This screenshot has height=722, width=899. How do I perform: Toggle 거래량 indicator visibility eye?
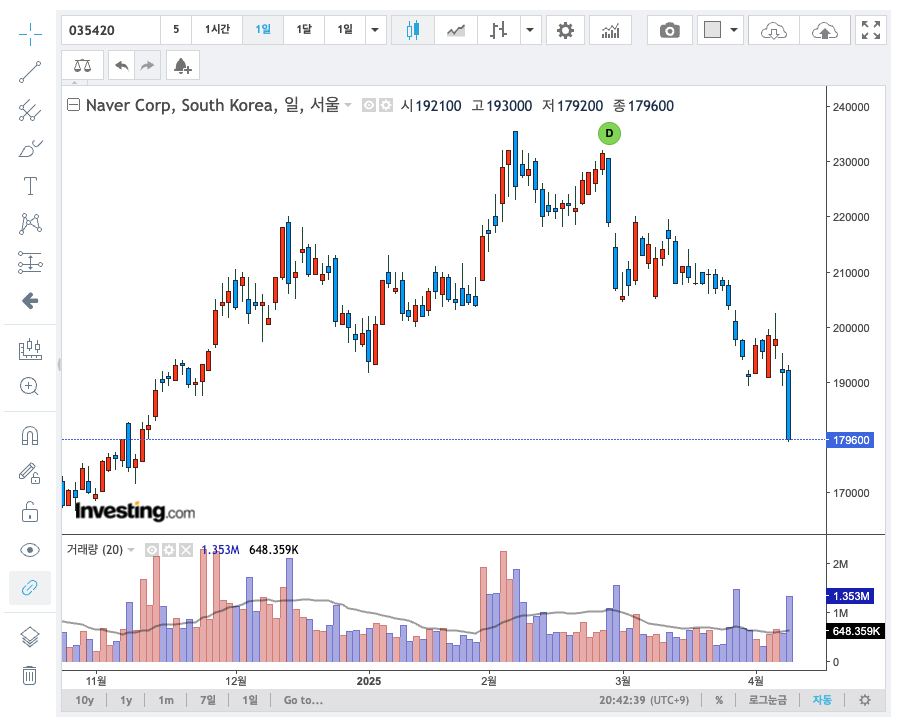point(152,550)
